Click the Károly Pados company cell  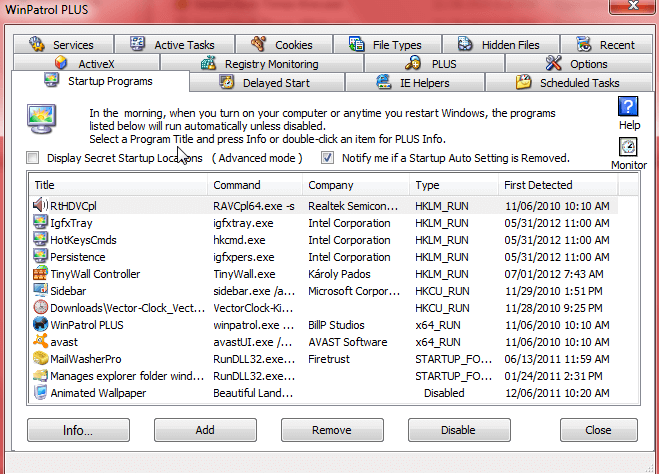point(339,274)
